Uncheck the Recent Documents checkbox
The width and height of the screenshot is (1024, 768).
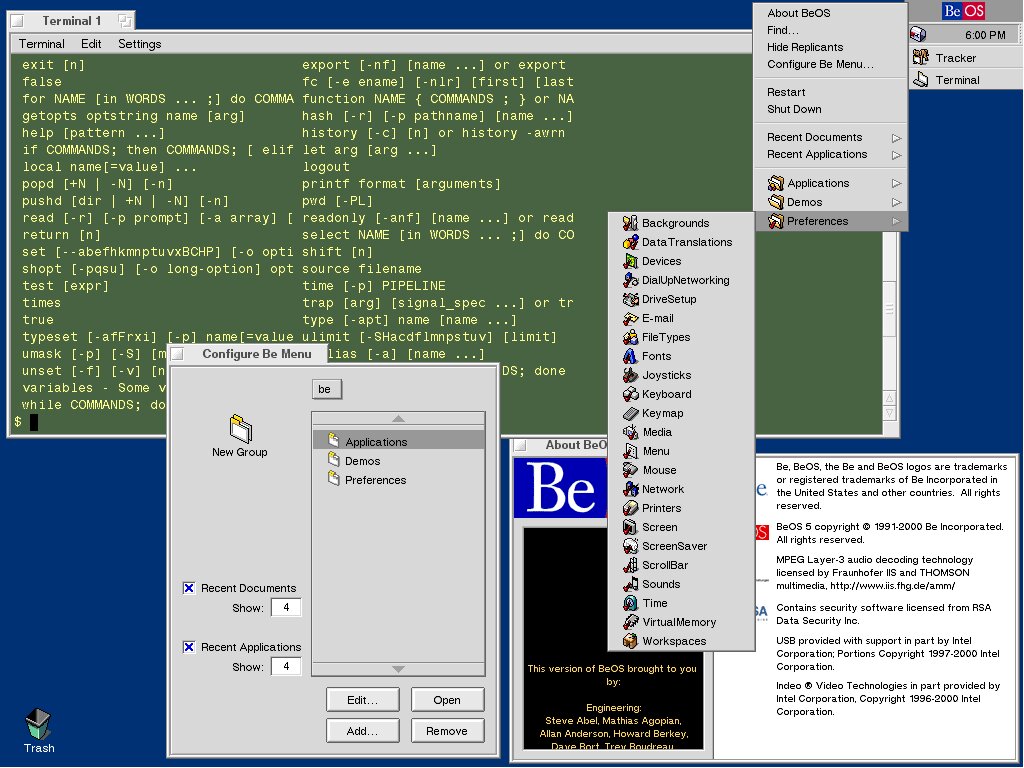coord(189,588)
